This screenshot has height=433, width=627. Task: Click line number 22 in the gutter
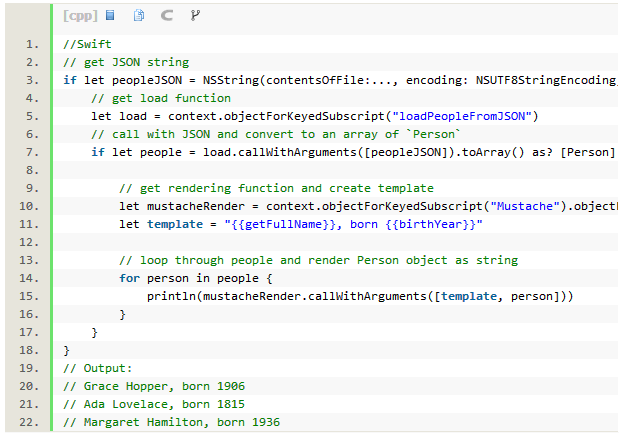coord(29,422)
